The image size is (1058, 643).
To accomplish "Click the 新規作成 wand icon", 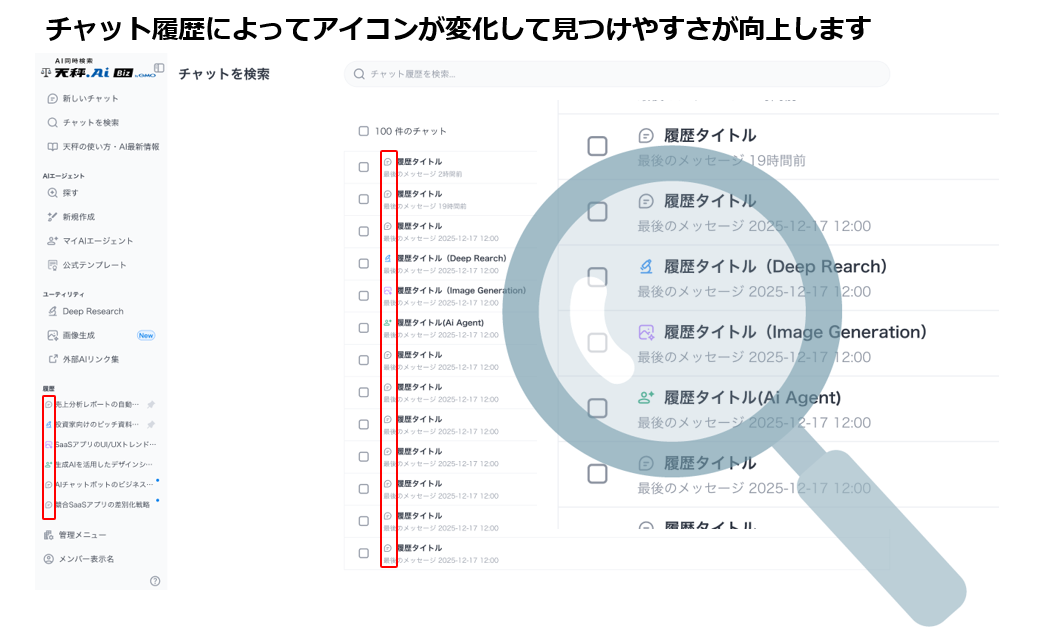I will pyautogui.click(x=52, y=217).
